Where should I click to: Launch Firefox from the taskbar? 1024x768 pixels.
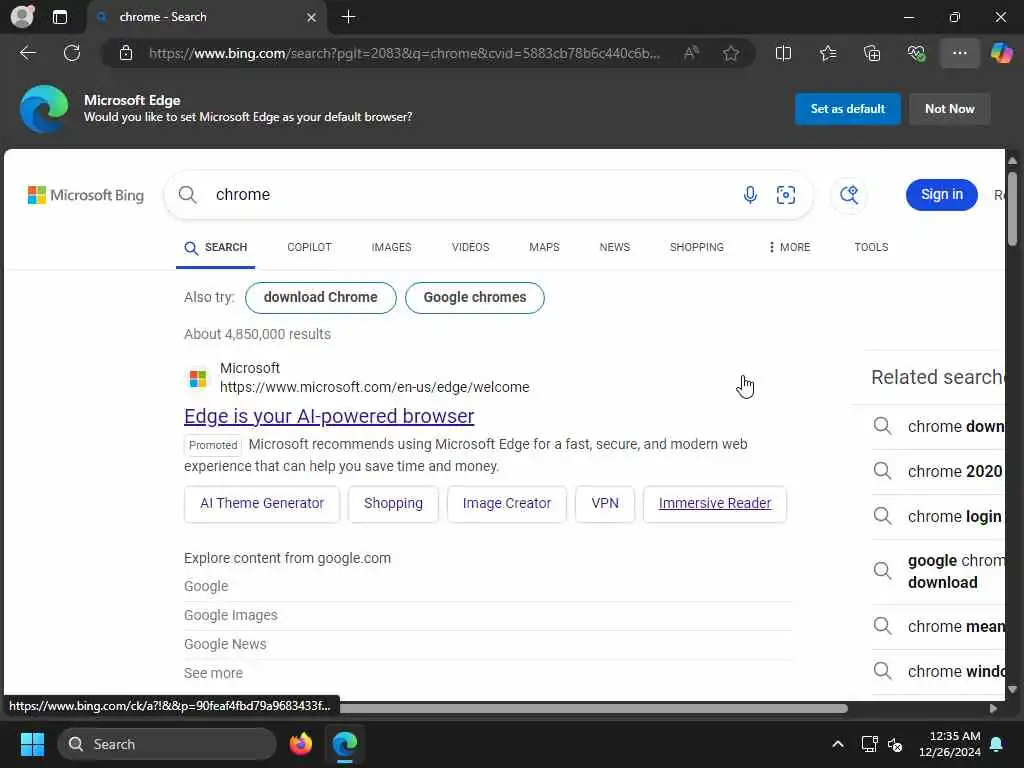click(x=300, y=744)
